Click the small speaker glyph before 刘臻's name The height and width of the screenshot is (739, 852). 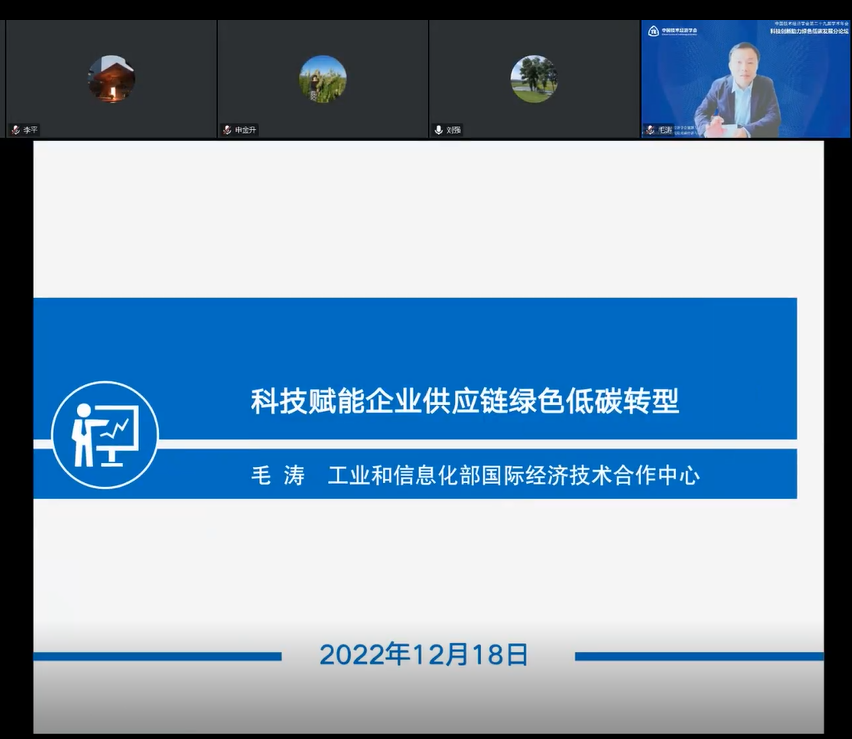click(438, 129)
